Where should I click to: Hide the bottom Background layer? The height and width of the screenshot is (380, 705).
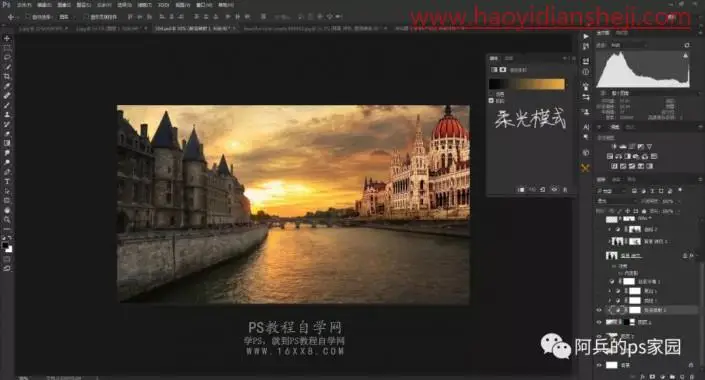[599, 365]
